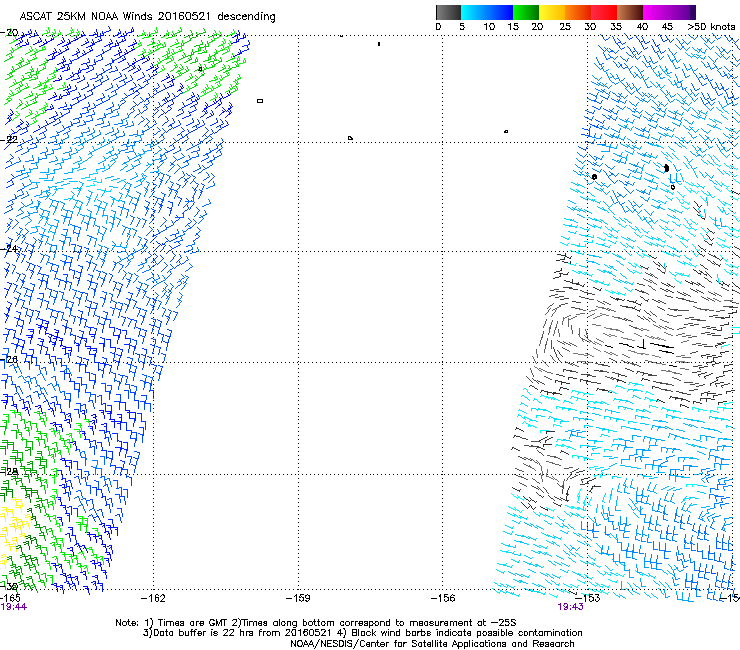The width and height of the screenshot is (740, 650).
Task: Click the light cyan segment of the legend
Action: 474,12
